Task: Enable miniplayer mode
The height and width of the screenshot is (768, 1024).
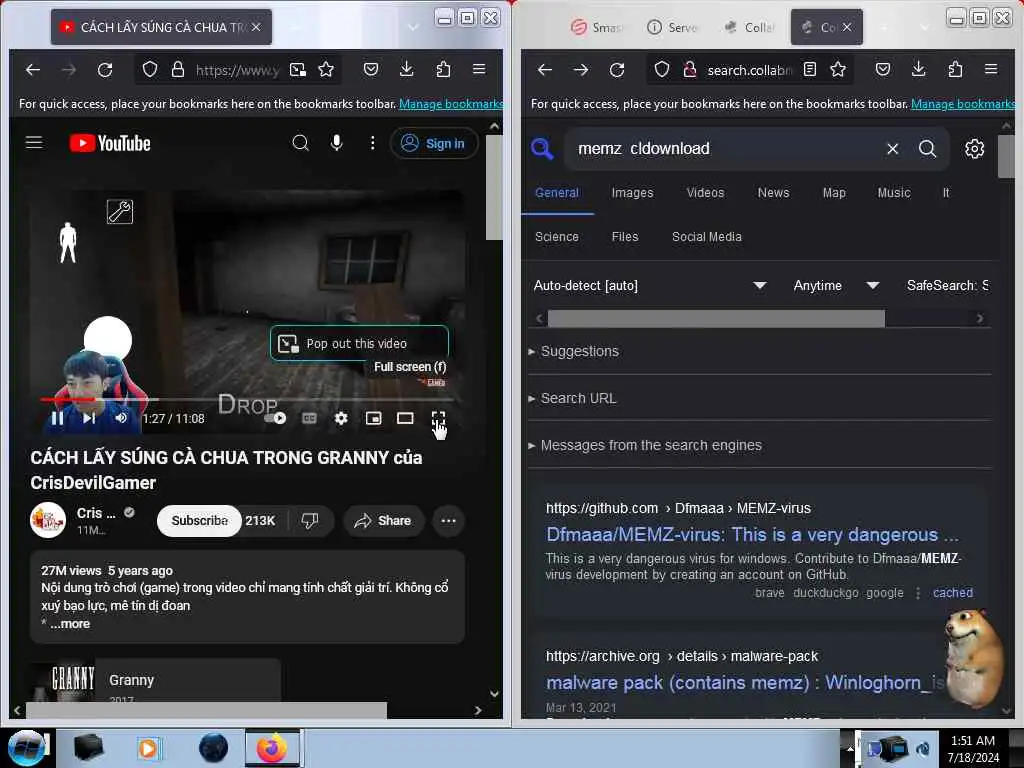Action: [373, 418]
